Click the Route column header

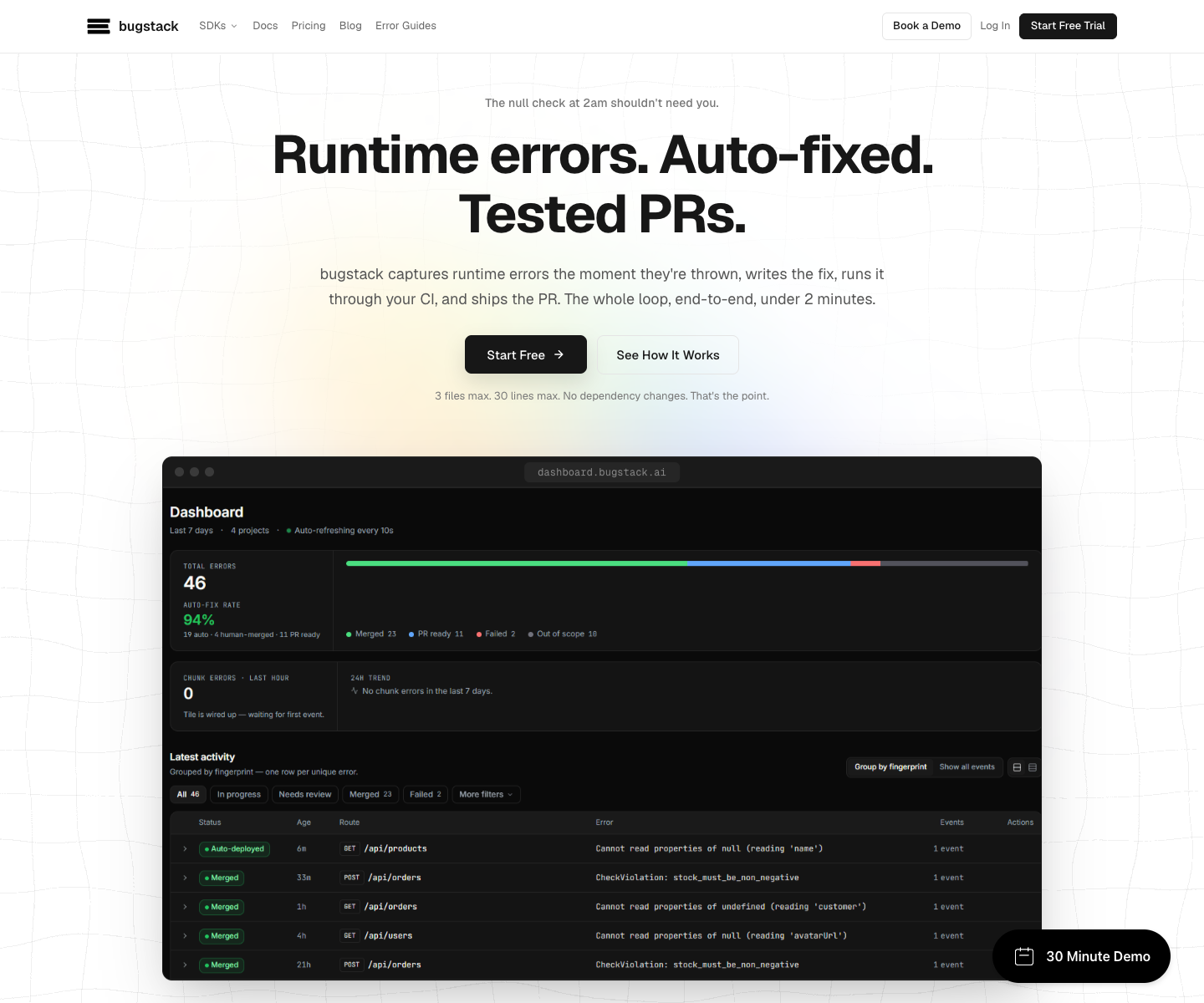pyautogui.click(x=349, y=822)
